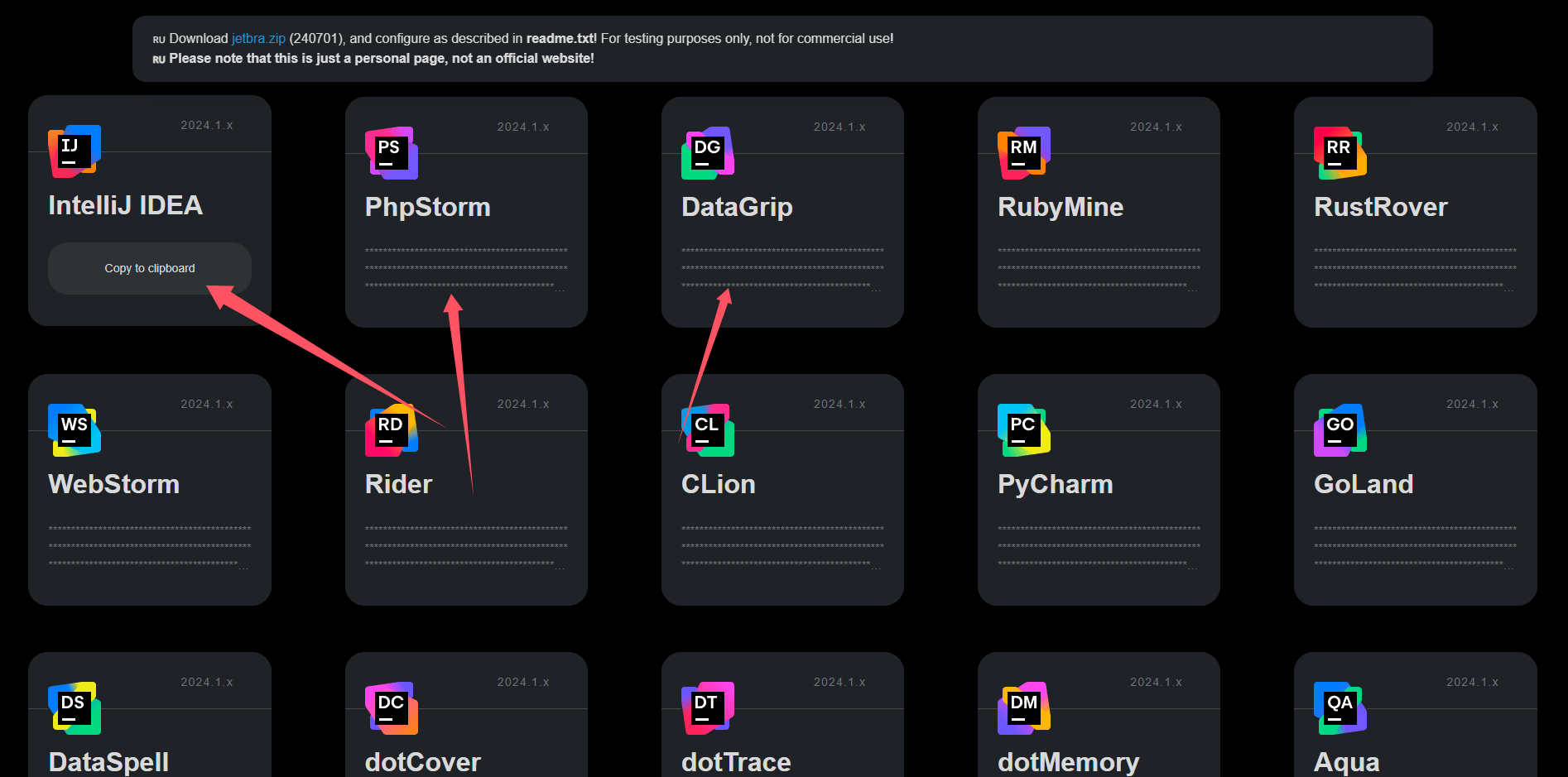Click the masked license key under RustRover
Viewport: 1568px width, 777px height.
(x=1415, y=269)
